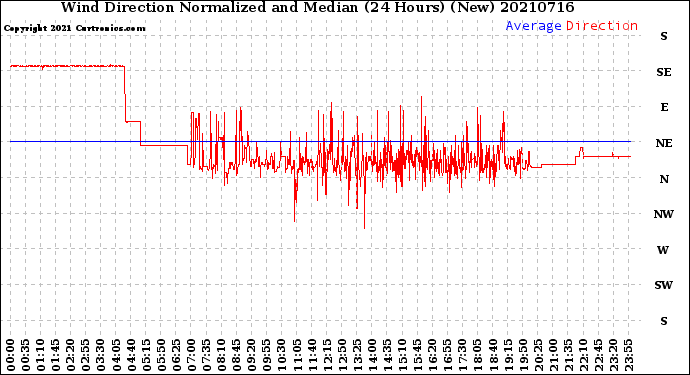Click the 12:15 time axis label
The image size is (690, 375).
[x=327, y=355]
